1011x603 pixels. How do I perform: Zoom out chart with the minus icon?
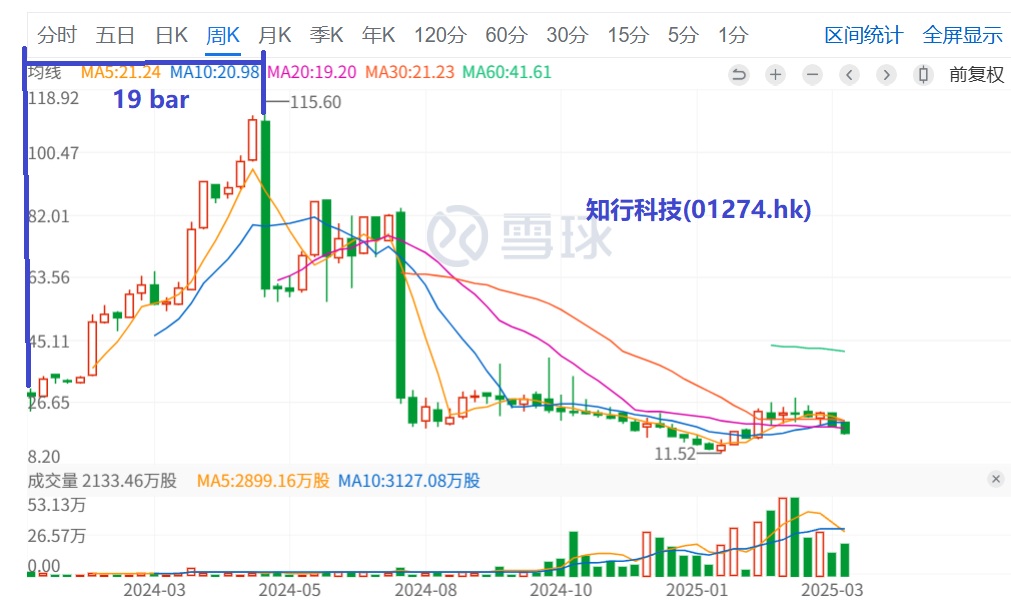[812, 75]
